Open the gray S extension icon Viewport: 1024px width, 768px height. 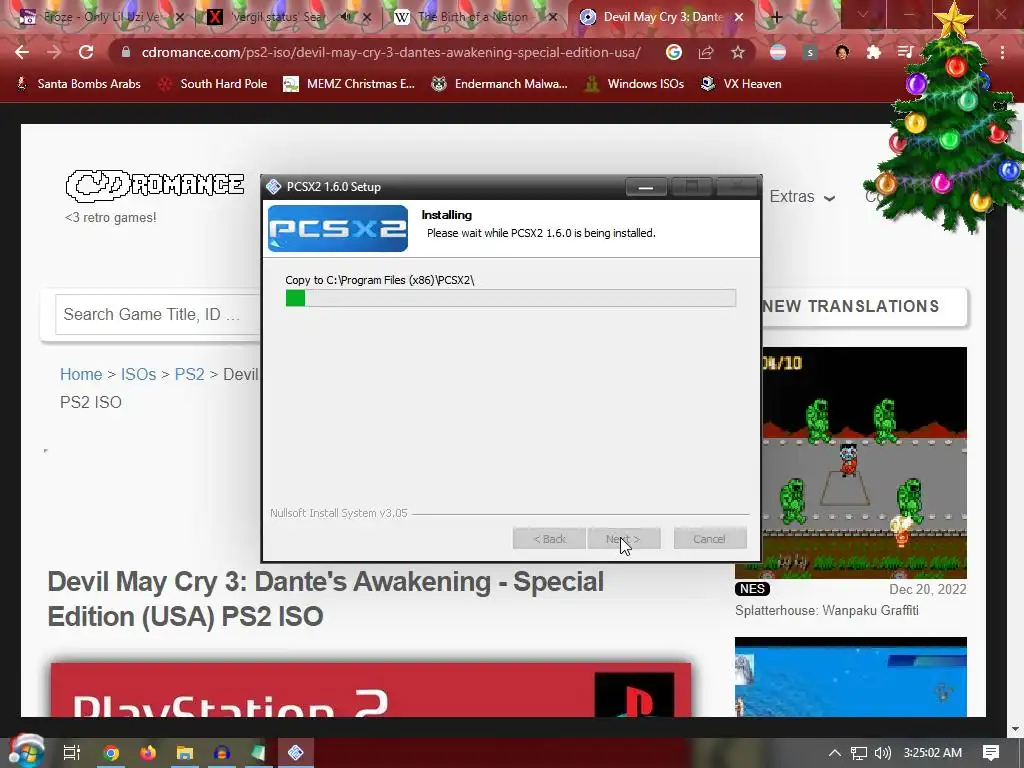tap(810, 52)
